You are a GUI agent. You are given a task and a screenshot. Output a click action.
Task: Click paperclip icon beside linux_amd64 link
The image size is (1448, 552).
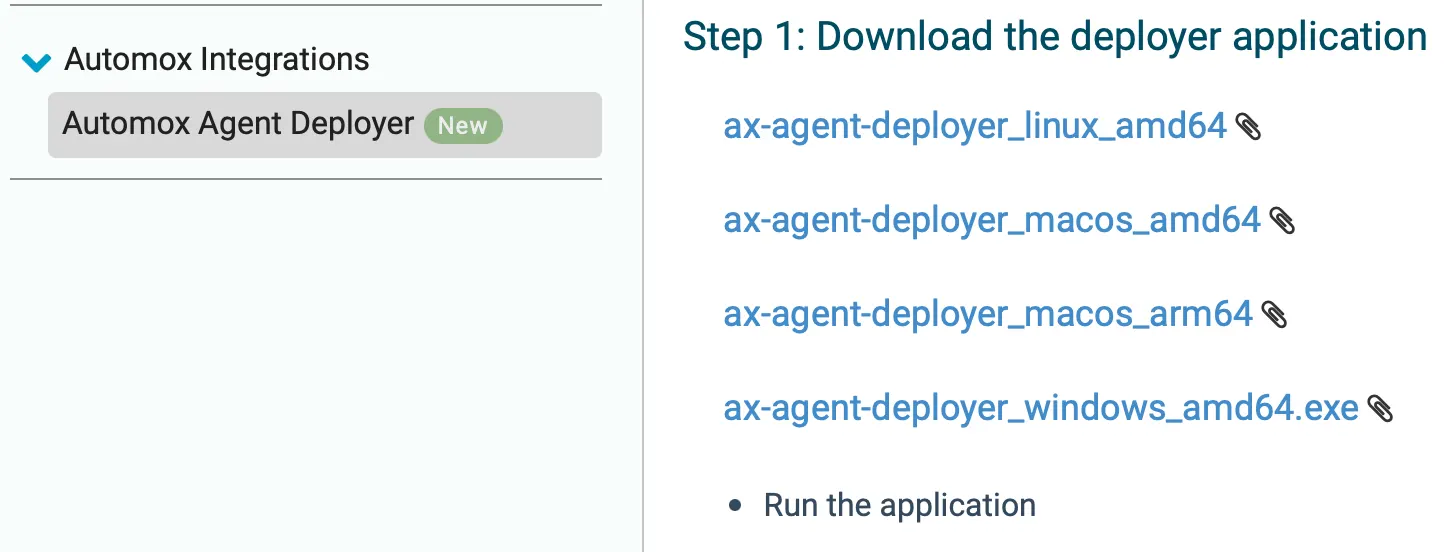coord(1248,127)
